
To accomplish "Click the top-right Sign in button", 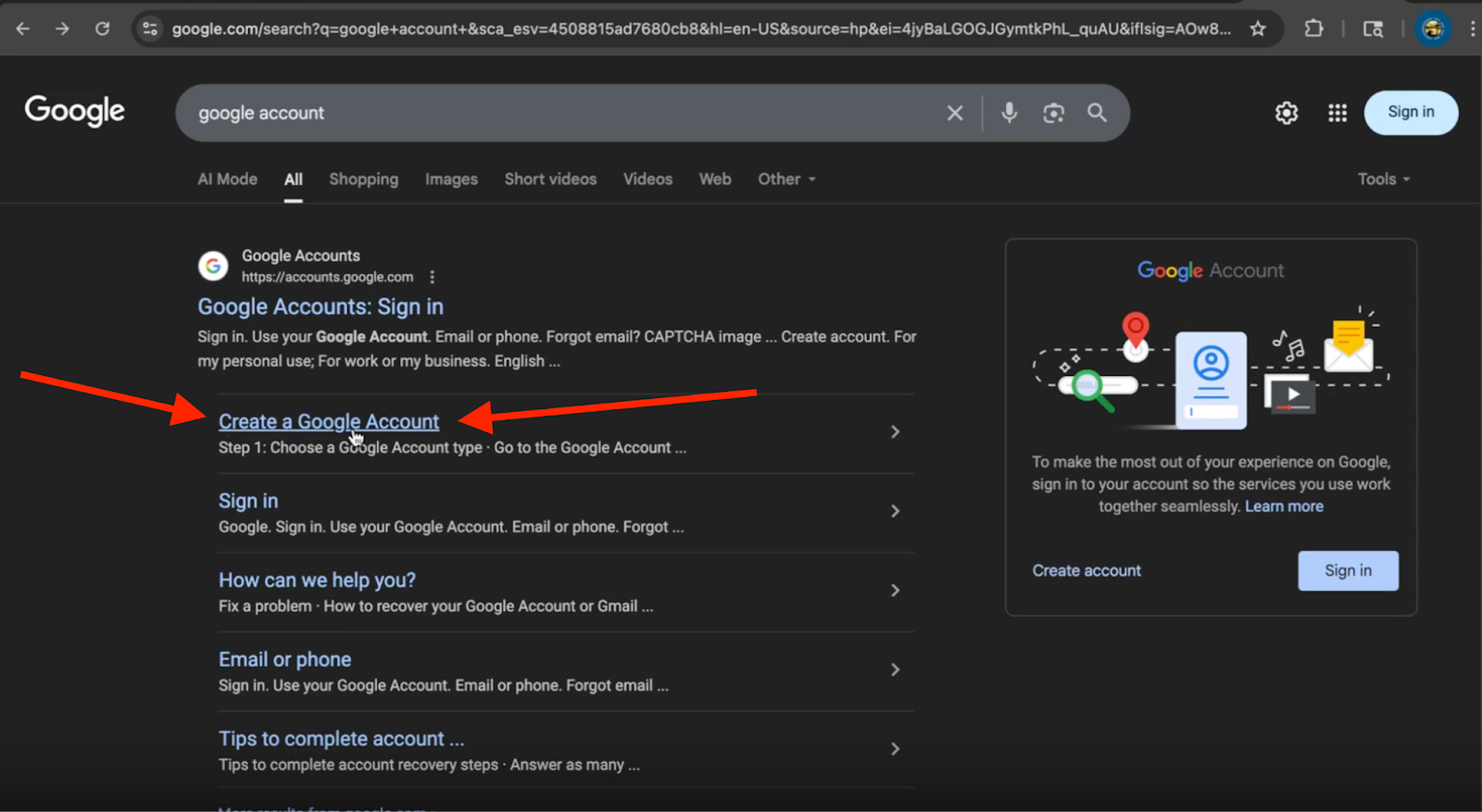I will (x=1411, y=112).
